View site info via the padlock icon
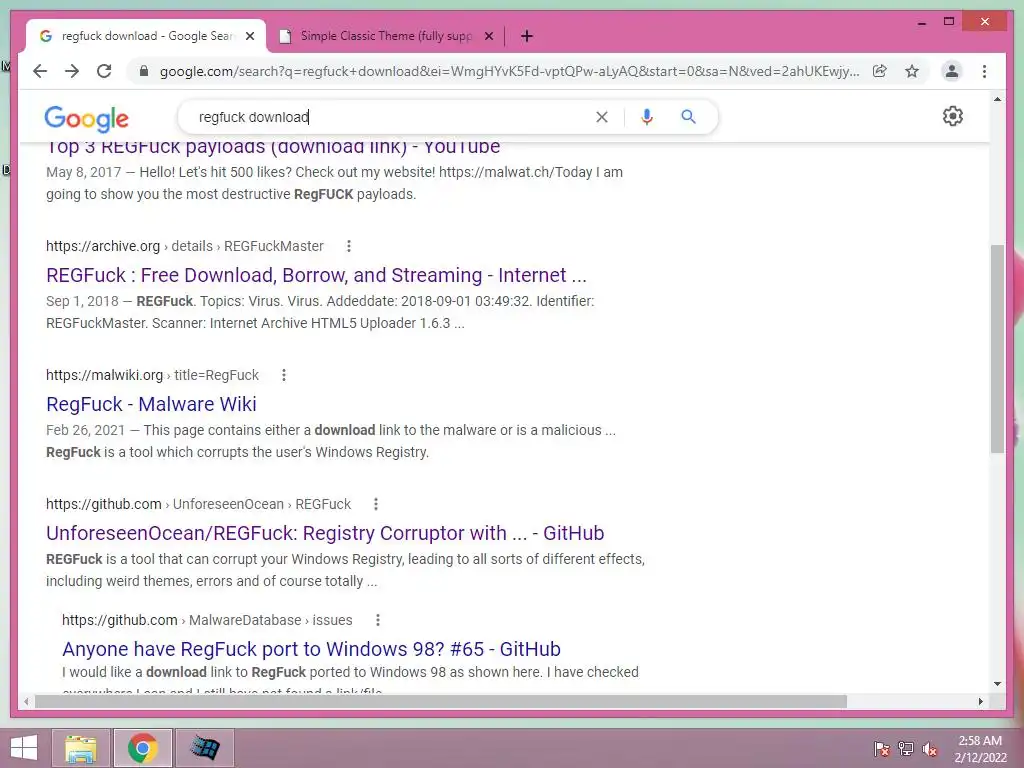Image resolution: width=1024 pixels, height=768 pixels. point(144,71)
